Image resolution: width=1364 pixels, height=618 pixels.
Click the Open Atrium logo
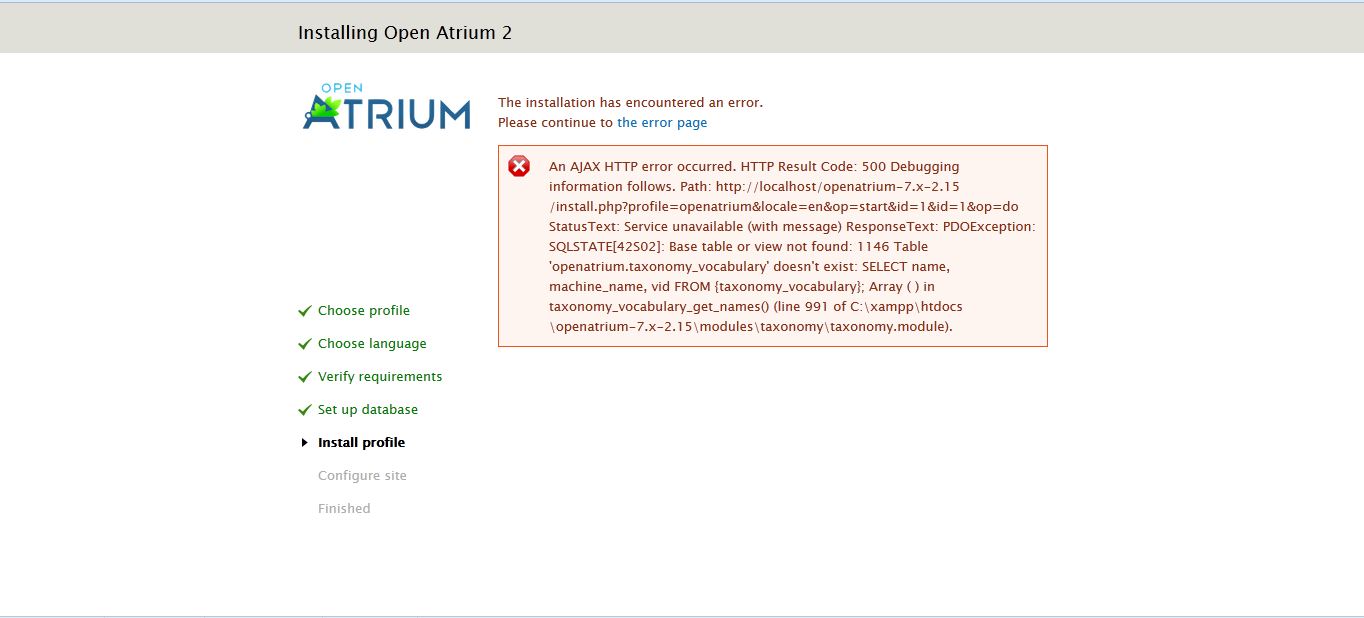[385, 107]
